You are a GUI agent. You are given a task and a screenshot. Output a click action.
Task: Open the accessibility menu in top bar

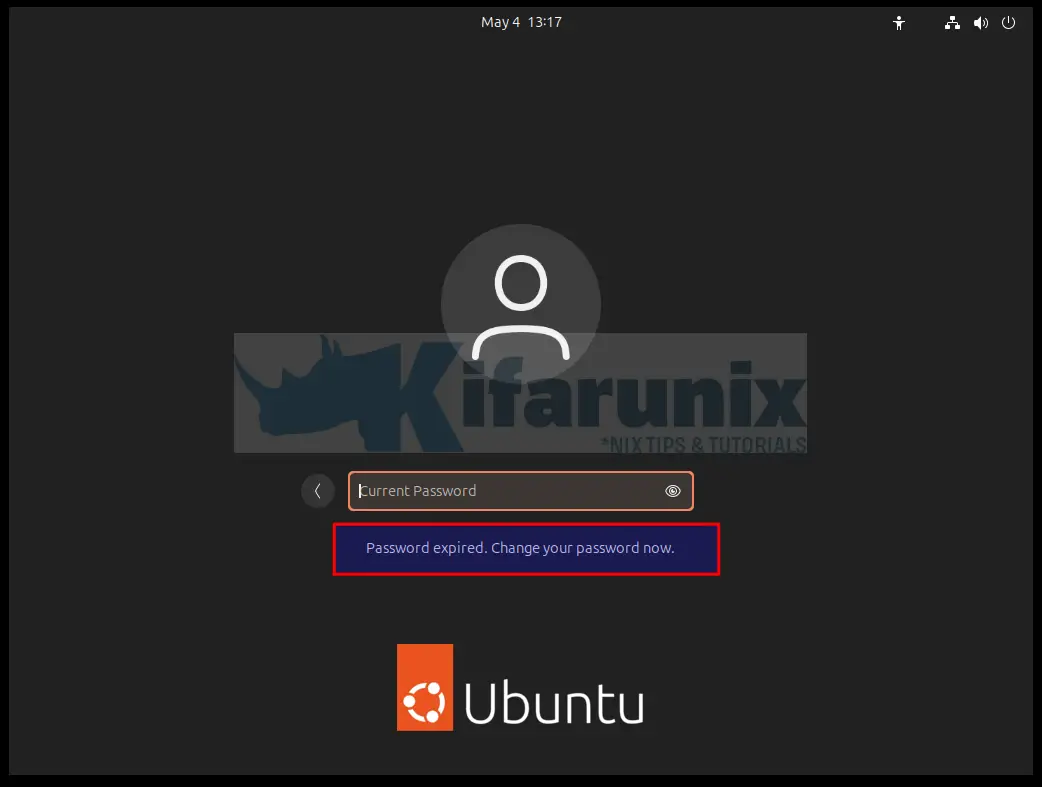tap(899, 23)
